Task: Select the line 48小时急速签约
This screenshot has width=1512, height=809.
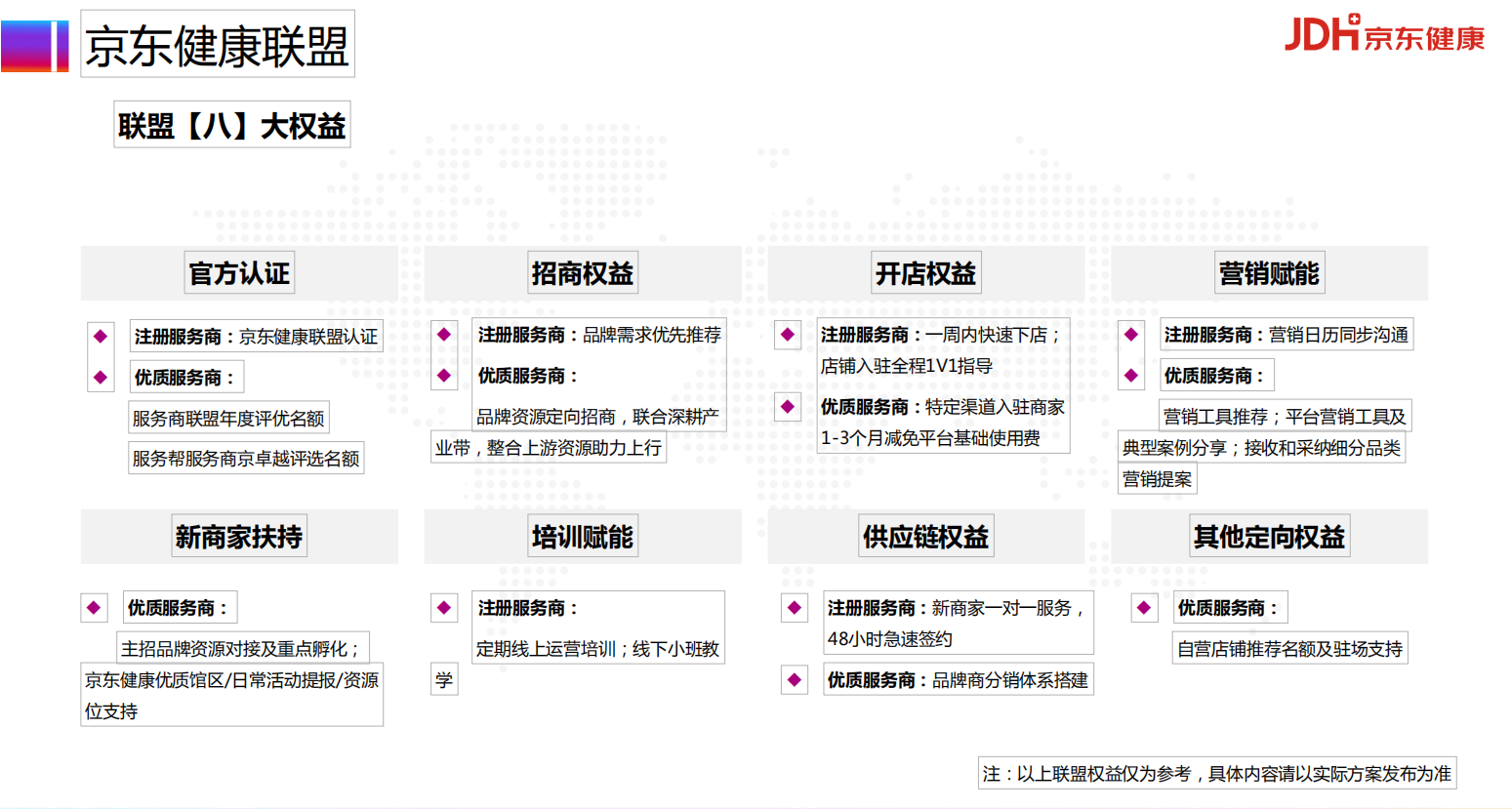Action: [890, 639]
